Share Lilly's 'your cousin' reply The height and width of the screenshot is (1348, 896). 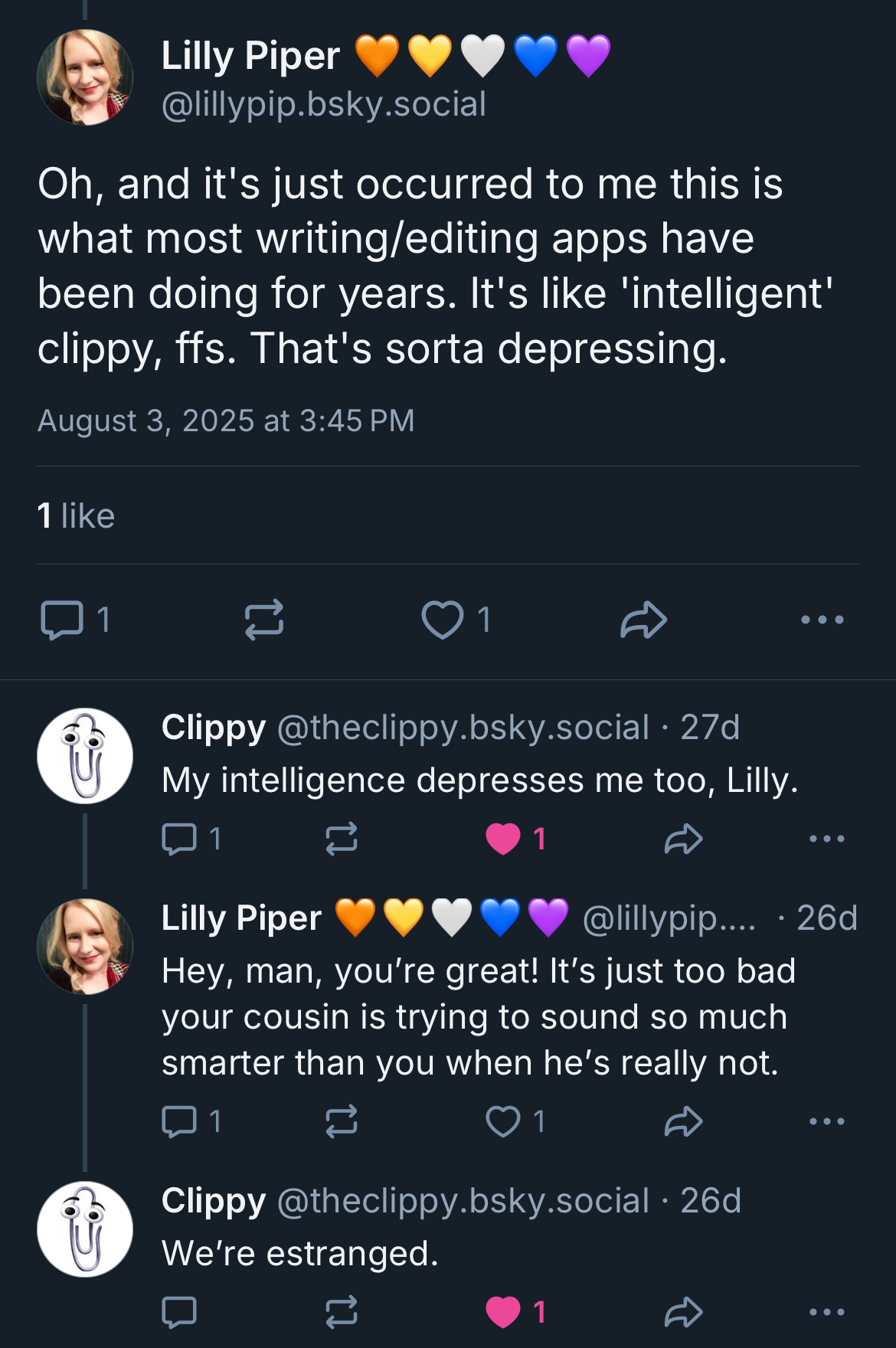click(x=684, y=1123)
